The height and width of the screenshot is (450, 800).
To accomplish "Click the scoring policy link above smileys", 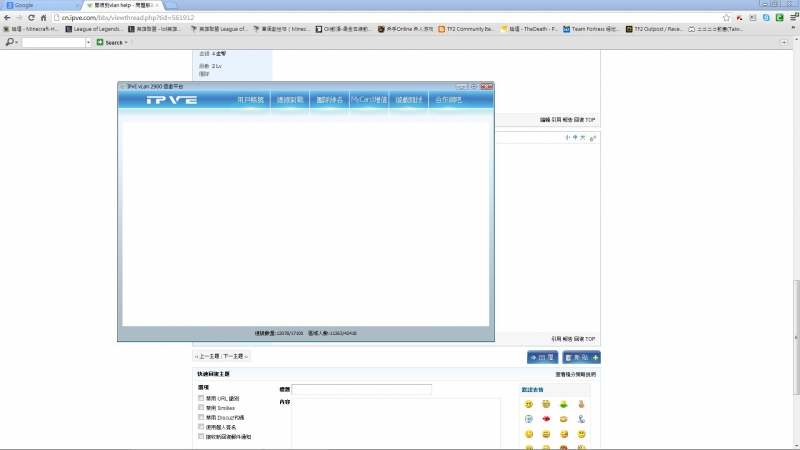I will pos(576,374).
